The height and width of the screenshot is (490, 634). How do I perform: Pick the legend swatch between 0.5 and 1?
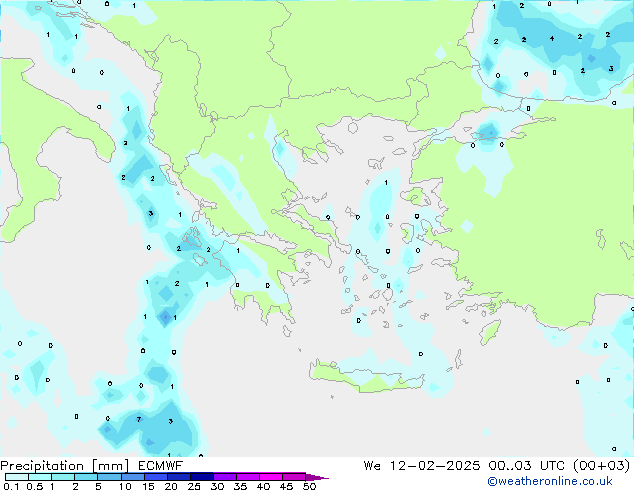[40, 477]
